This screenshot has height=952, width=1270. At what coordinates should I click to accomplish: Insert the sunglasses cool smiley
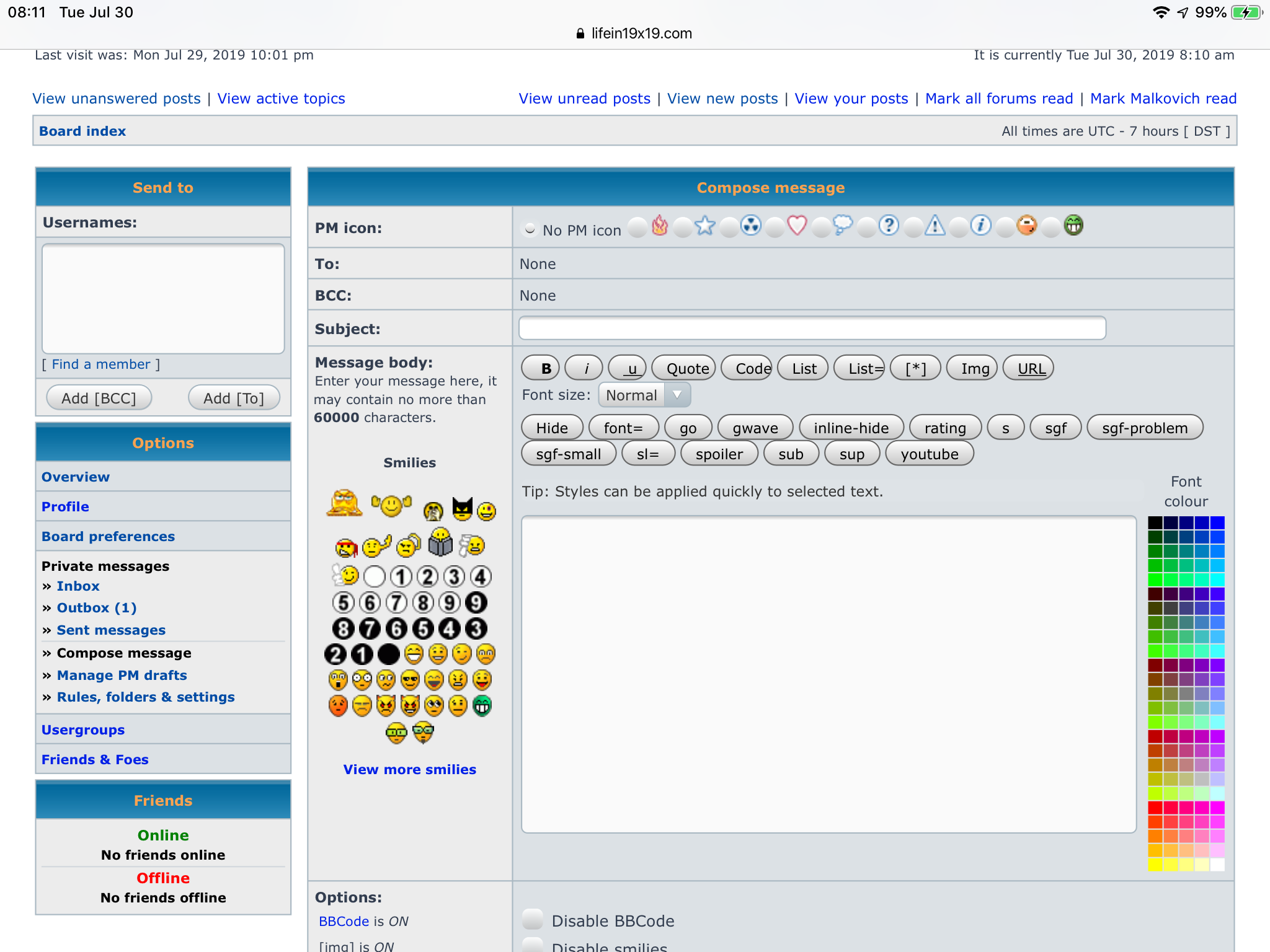[410, 681]
